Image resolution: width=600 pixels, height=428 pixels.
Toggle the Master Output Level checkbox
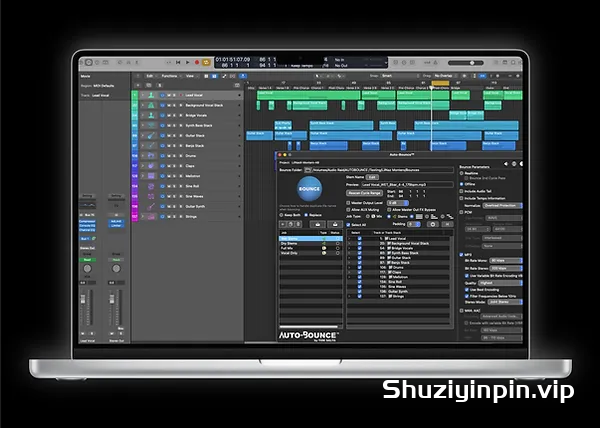(x=348, y=203)
